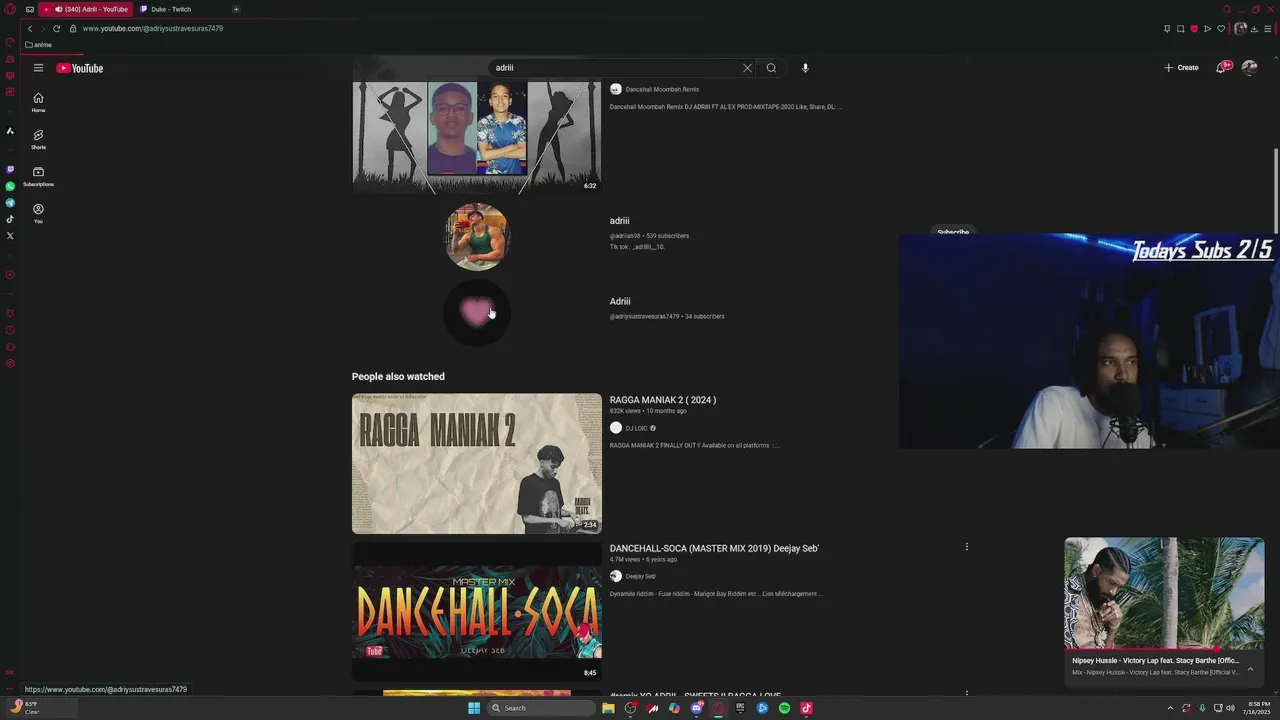Open the You section in sidebar
The height and width of the screenshot is (720, 1280).
click(38, 213)
